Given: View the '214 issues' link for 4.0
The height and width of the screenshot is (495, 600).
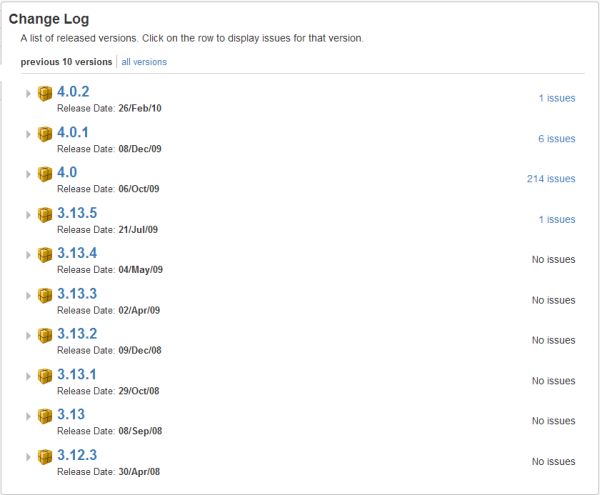Looking at the screenshot, I should (551, 179).
